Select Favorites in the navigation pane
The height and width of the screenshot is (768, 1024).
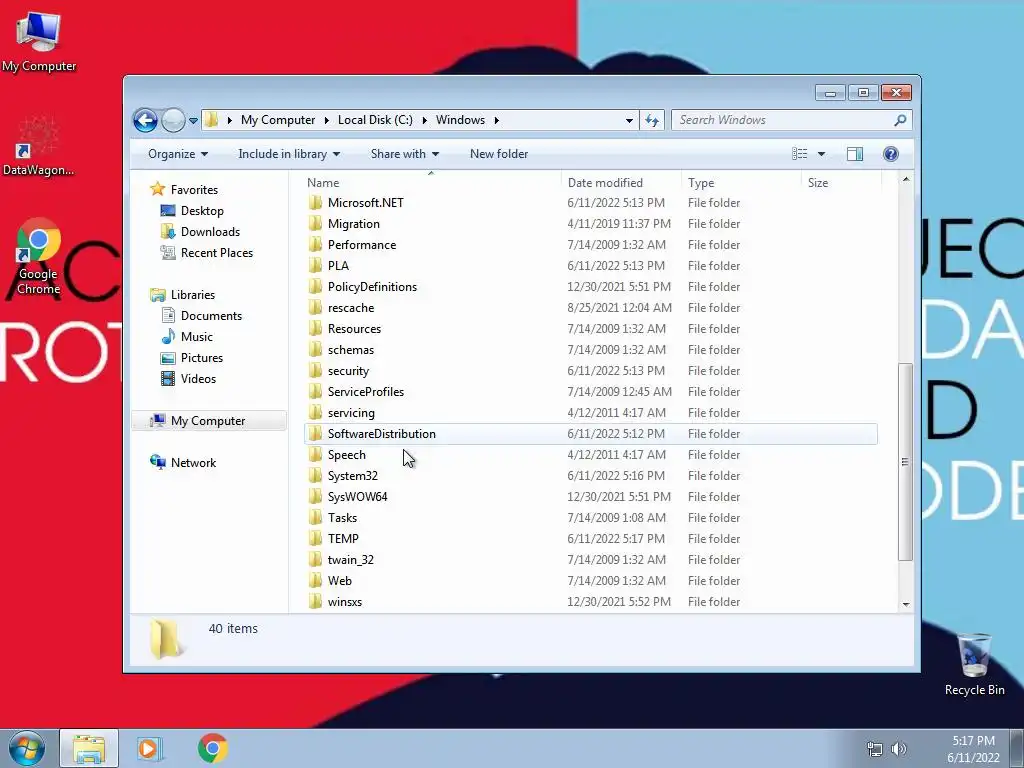tap(194, 190)
